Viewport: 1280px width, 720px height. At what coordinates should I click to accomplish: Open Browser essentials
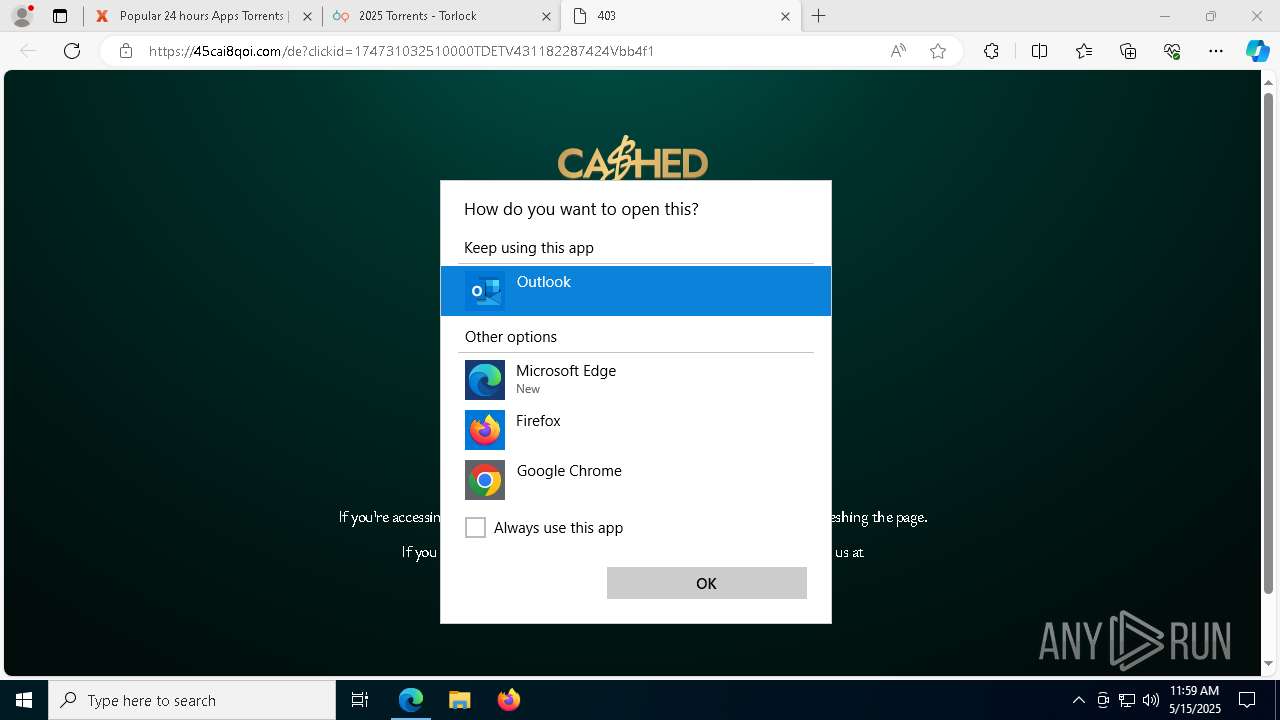(x=1172, y=51)
